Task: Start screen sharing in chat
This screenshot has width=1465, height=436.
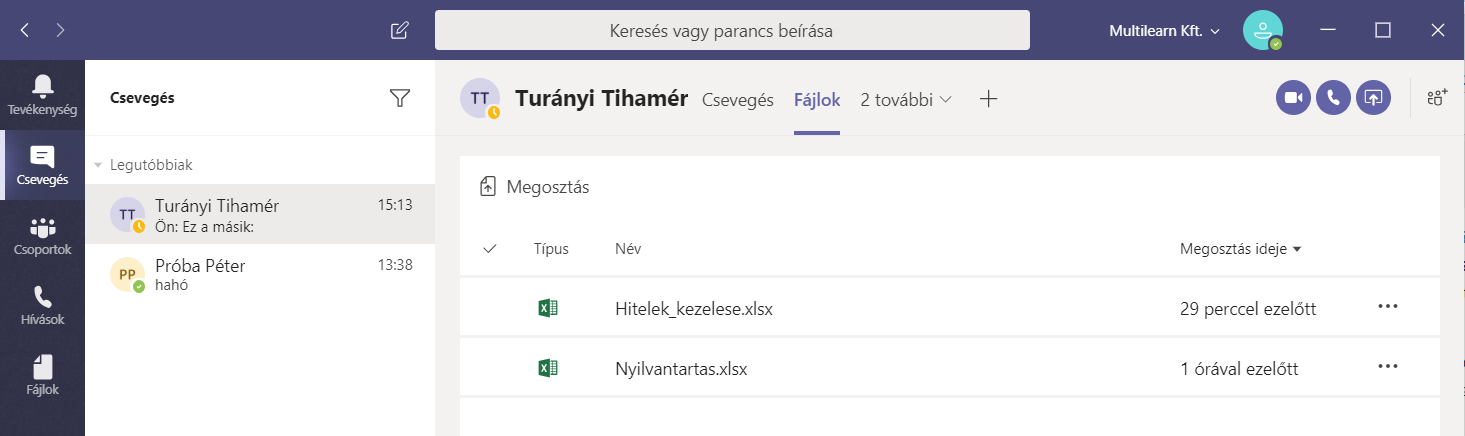Action: pos(1373,98)
